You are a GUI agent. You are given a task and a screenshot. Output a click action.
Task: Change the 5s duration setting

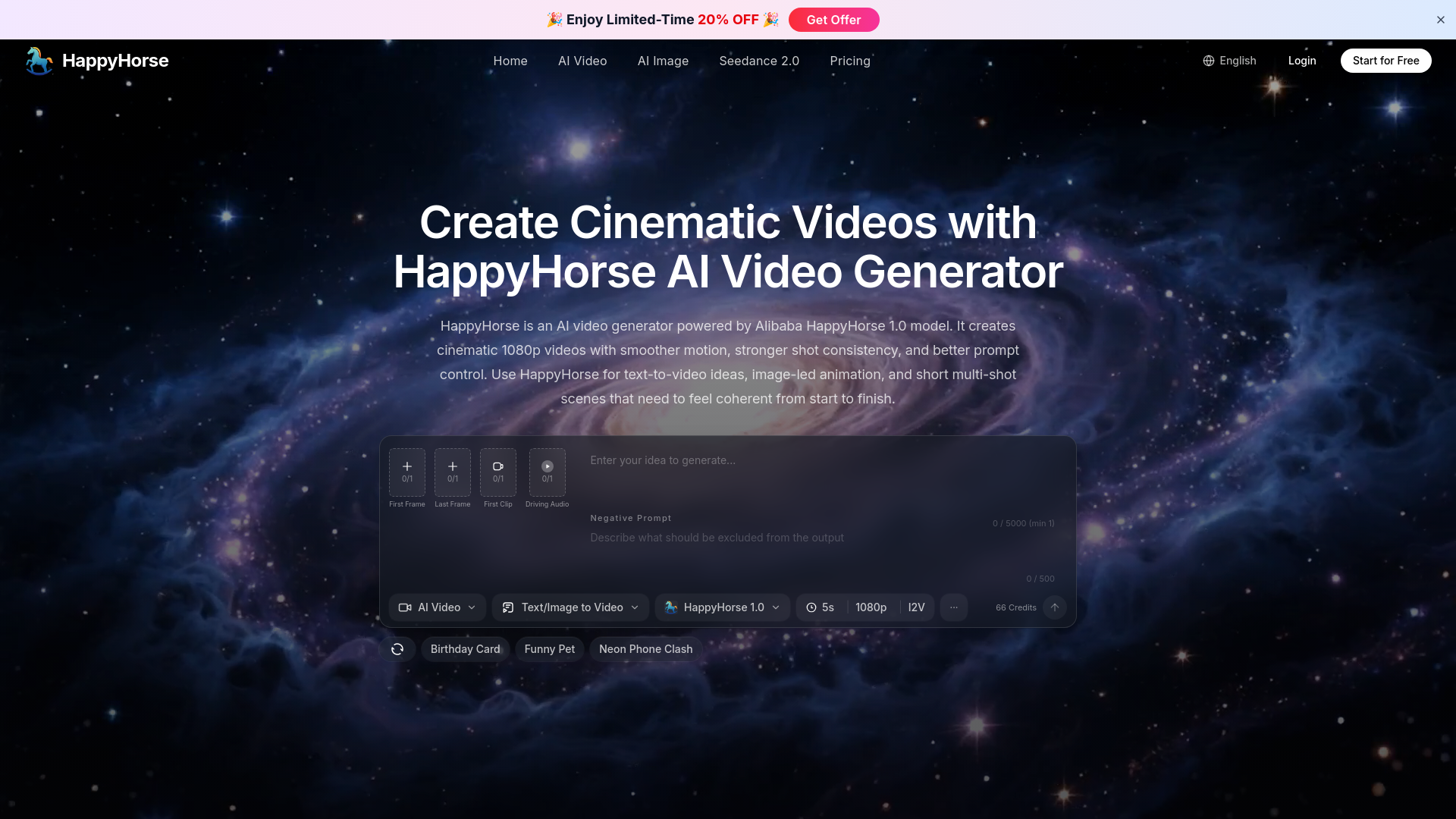coord(821,607)
